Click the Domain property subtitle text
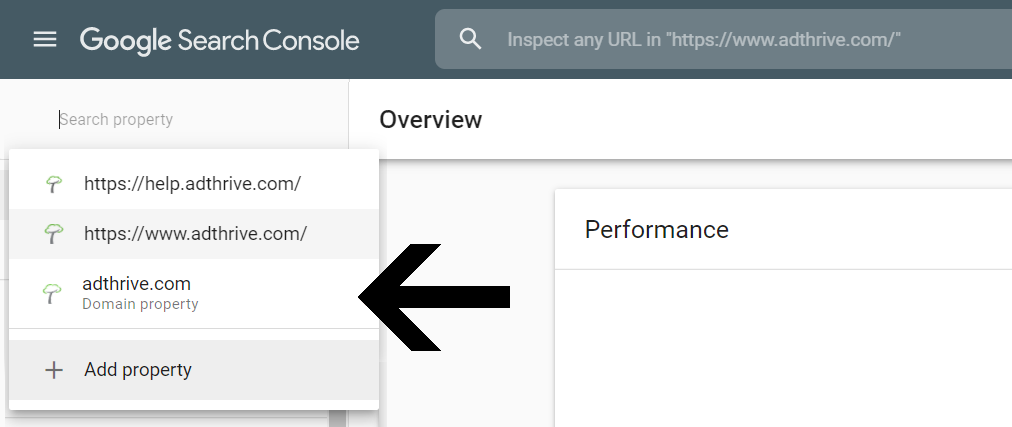Image resolution: width=1012 pixels, height=427 pixels. click(140, 304)
